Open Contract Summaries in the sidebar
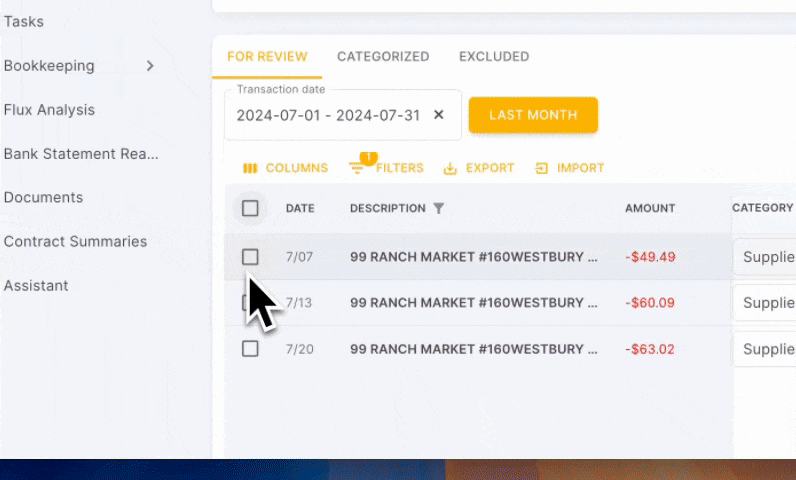 point(75,242)
